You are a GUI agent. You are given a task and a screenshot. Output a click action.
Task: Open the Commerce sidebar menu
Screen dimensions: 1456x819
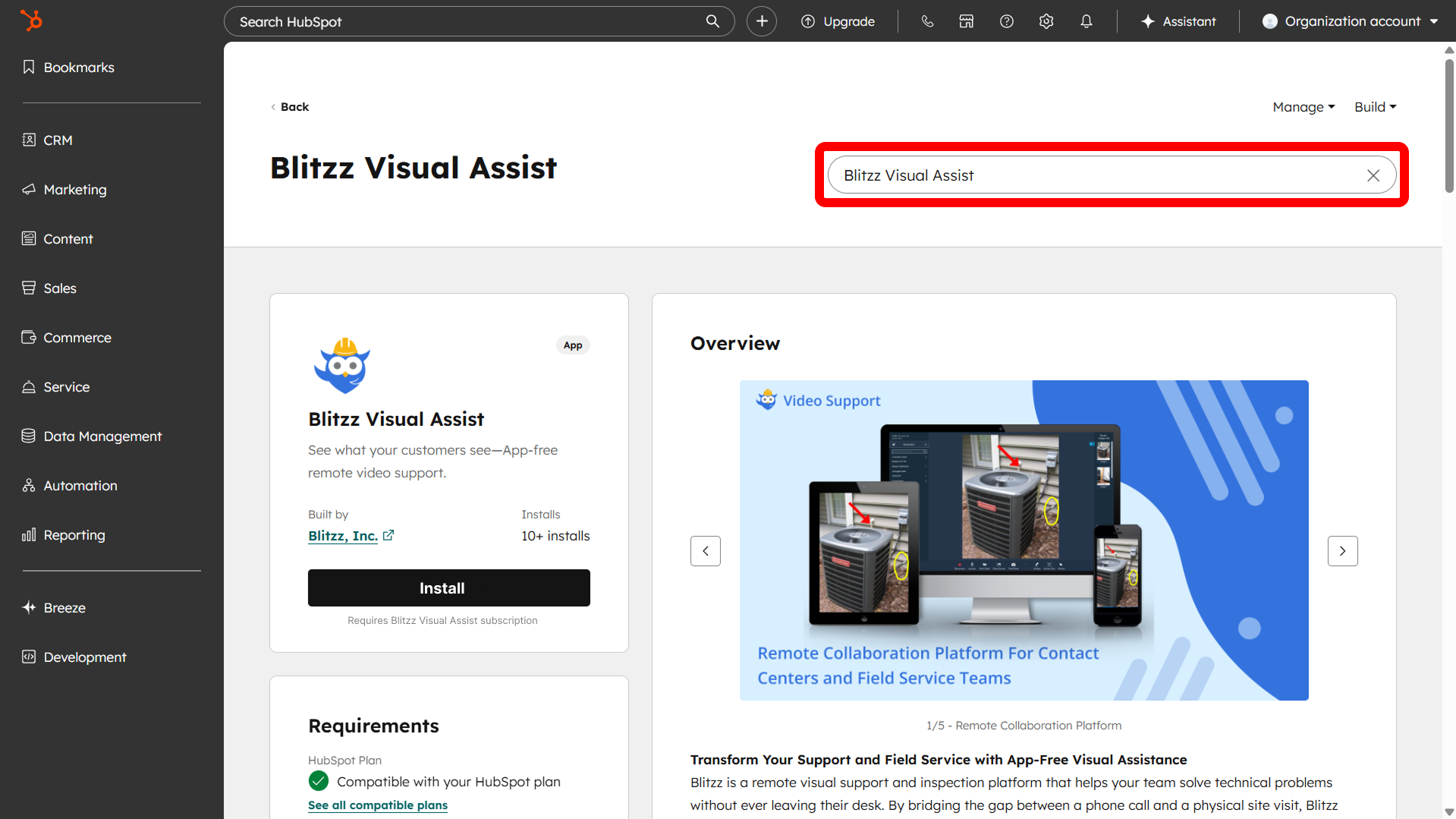(x=77, y=338)
